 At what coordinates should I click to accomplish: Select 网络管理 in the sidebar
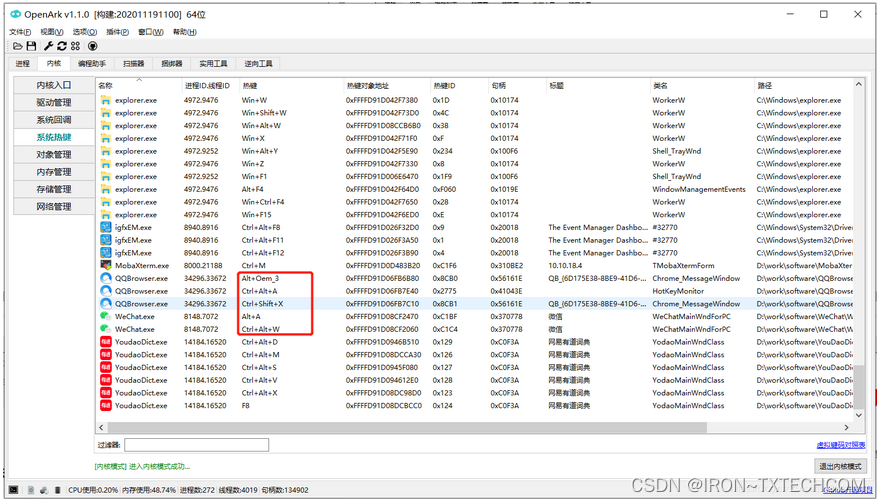click(x=54, y=207)
